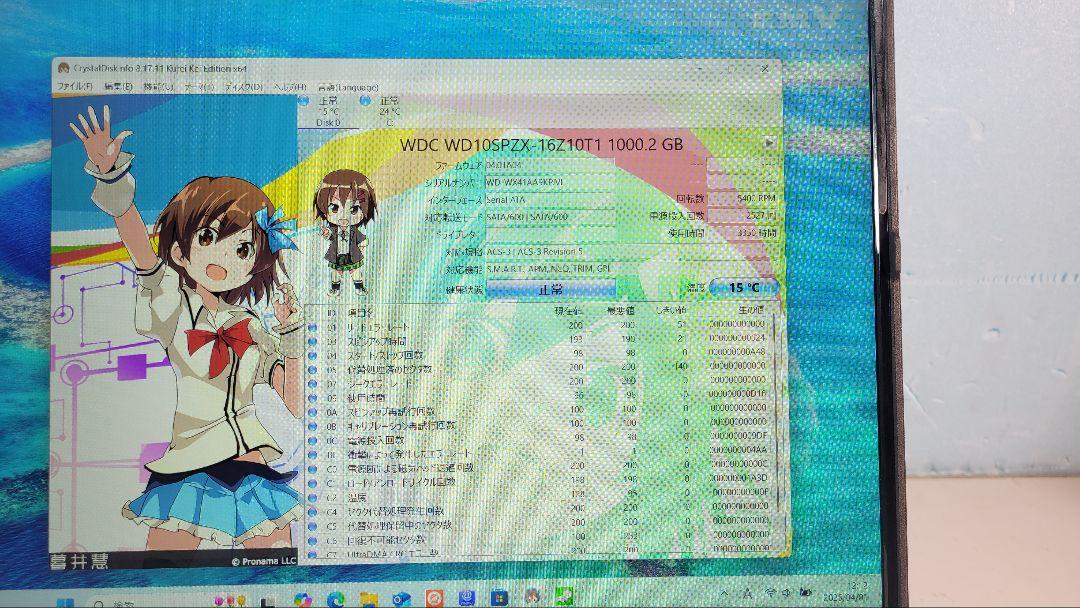Open the 機能(U) menu

158,87
